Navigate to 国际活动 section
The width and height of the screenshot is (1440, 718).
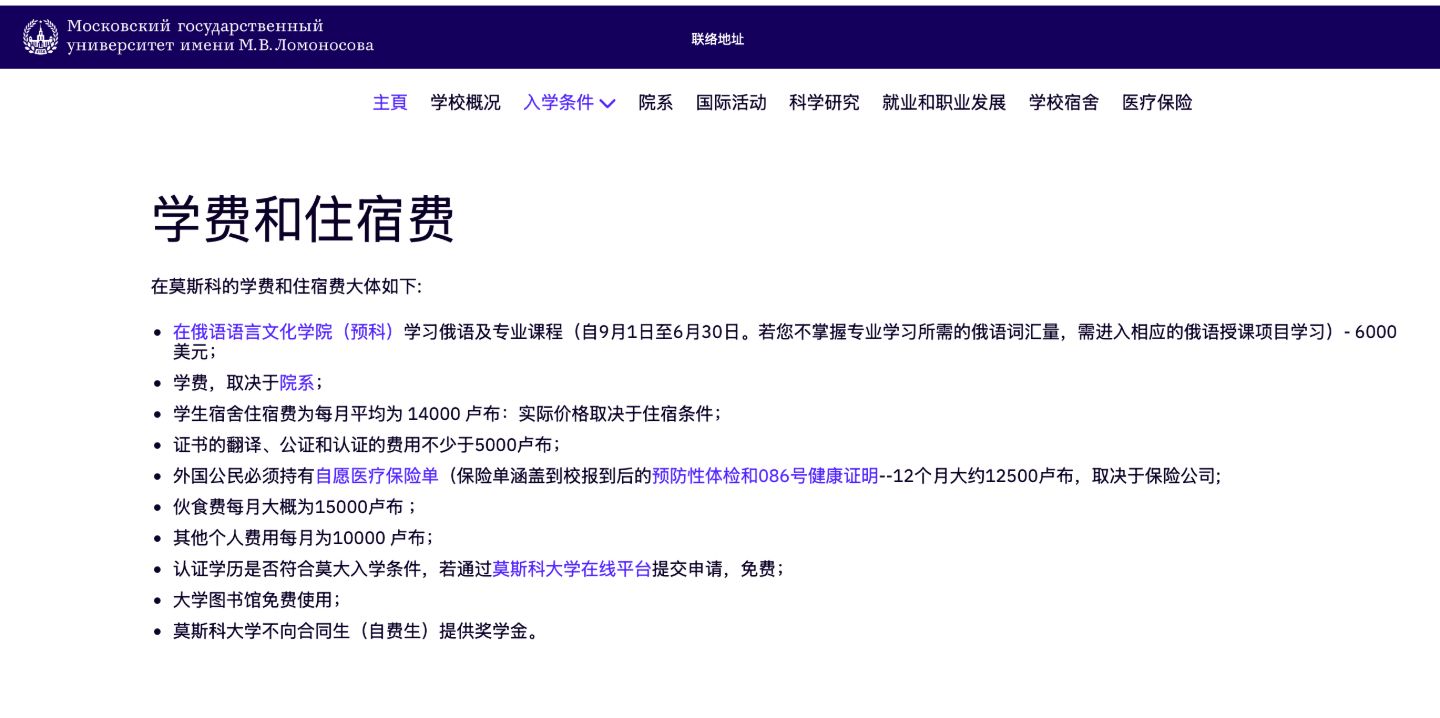coord(730,102)
